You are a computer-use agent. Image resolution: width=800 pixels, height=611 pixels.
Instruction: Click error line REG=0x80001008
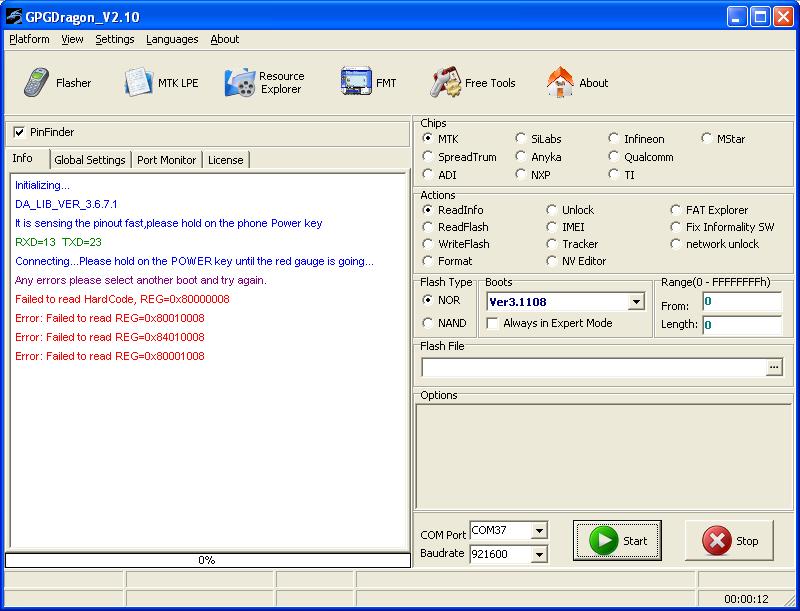coord(110,356)
